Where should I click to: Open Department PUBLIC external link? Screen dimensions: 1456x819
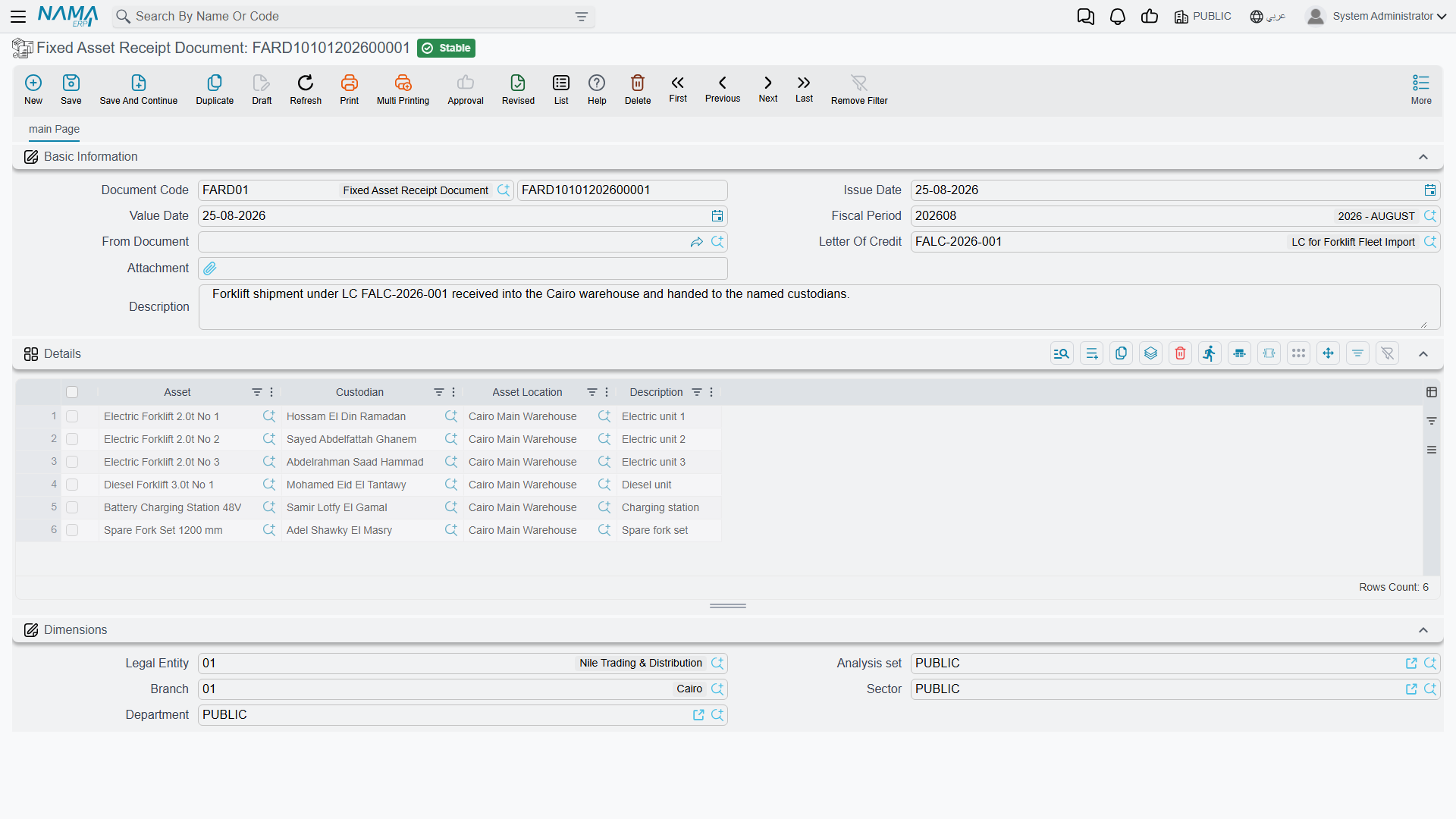[x=698, y=715]
